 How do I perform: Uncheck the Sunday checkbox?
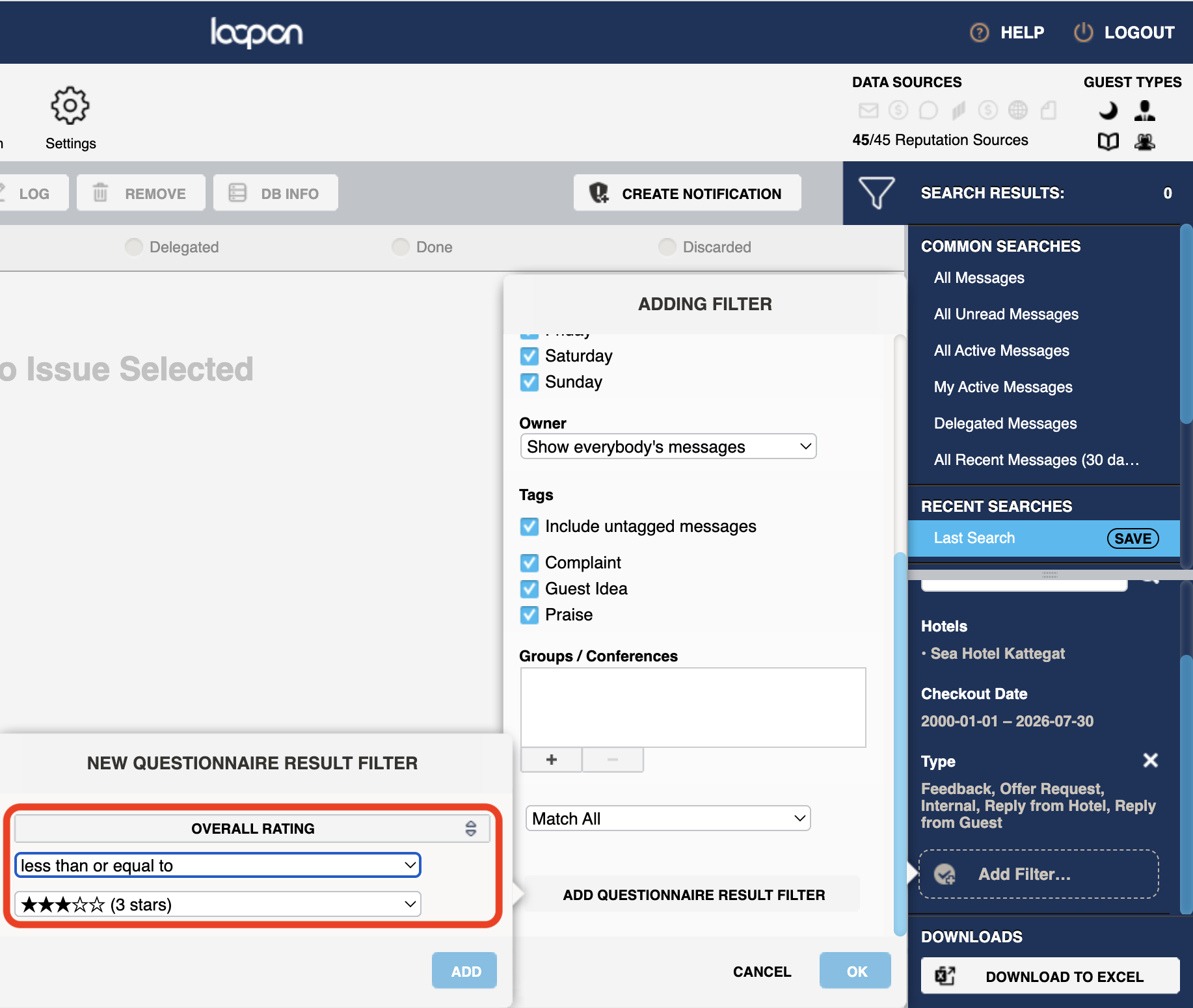click(529, 382)
